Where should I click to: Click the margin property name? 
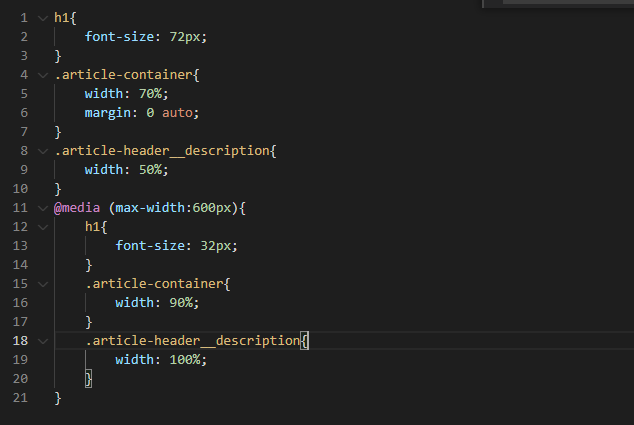tap(108, 113)
